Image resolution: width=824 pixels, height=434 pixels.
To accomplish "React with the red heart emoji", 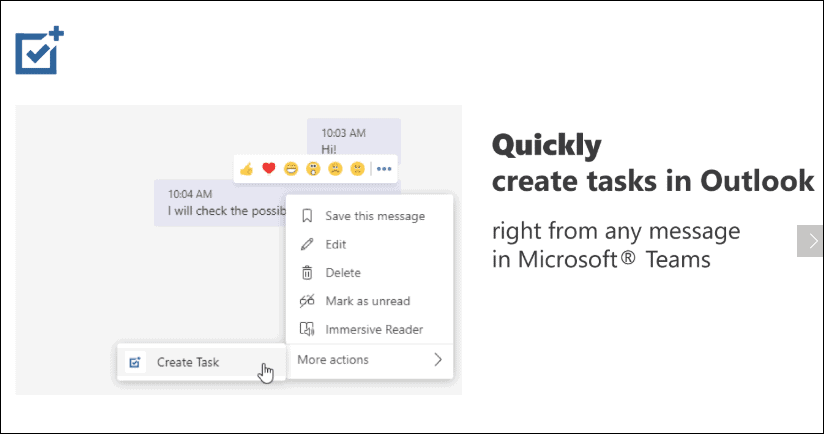I will pos(269,168).
